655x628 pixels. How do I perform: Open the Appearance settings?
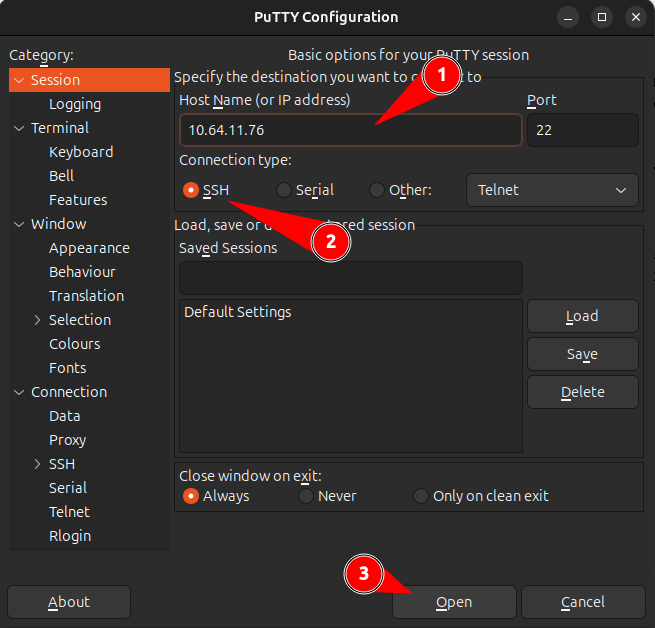tap(89, 248)
